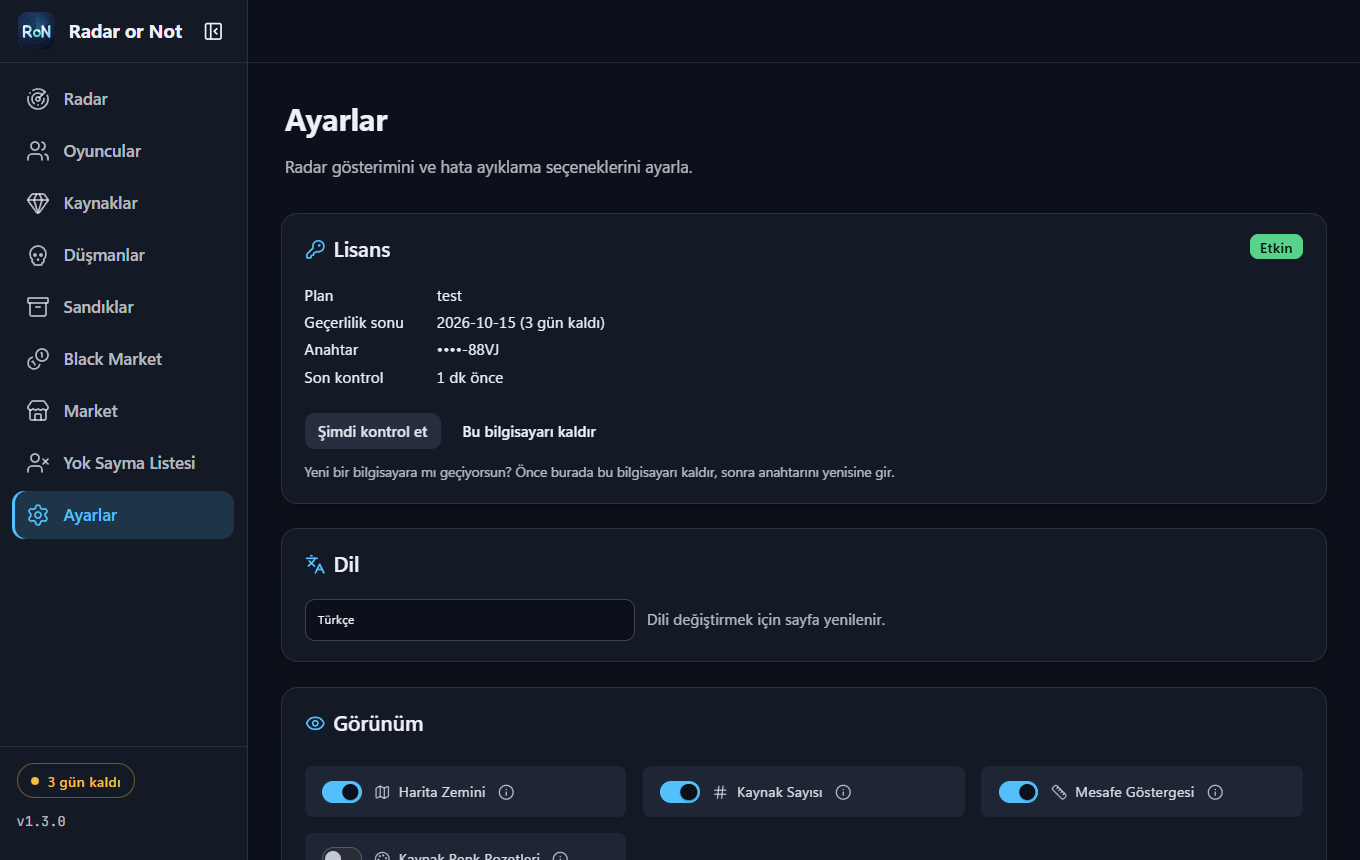The image size is (1360, 860).
Task: Click the Sandıklar chest icon
Action: pyautogui.click(x=38, y=307)
